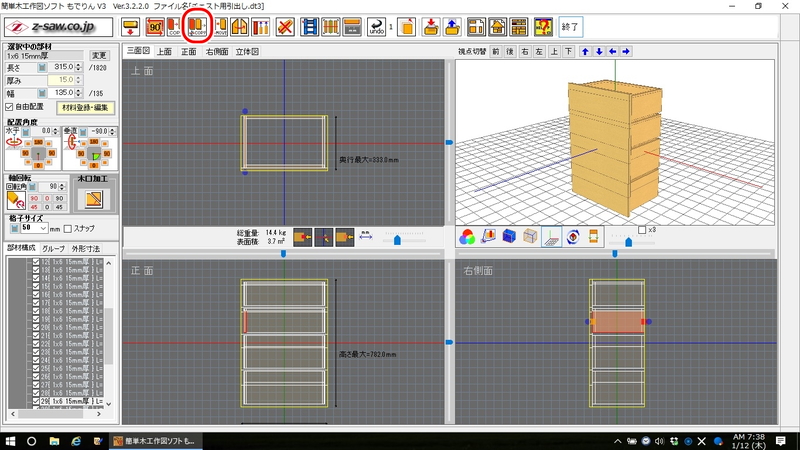Click the RGB color circles icon
Image resolution: width=800 pixels, height=450 pixels.
coord(467,237)
